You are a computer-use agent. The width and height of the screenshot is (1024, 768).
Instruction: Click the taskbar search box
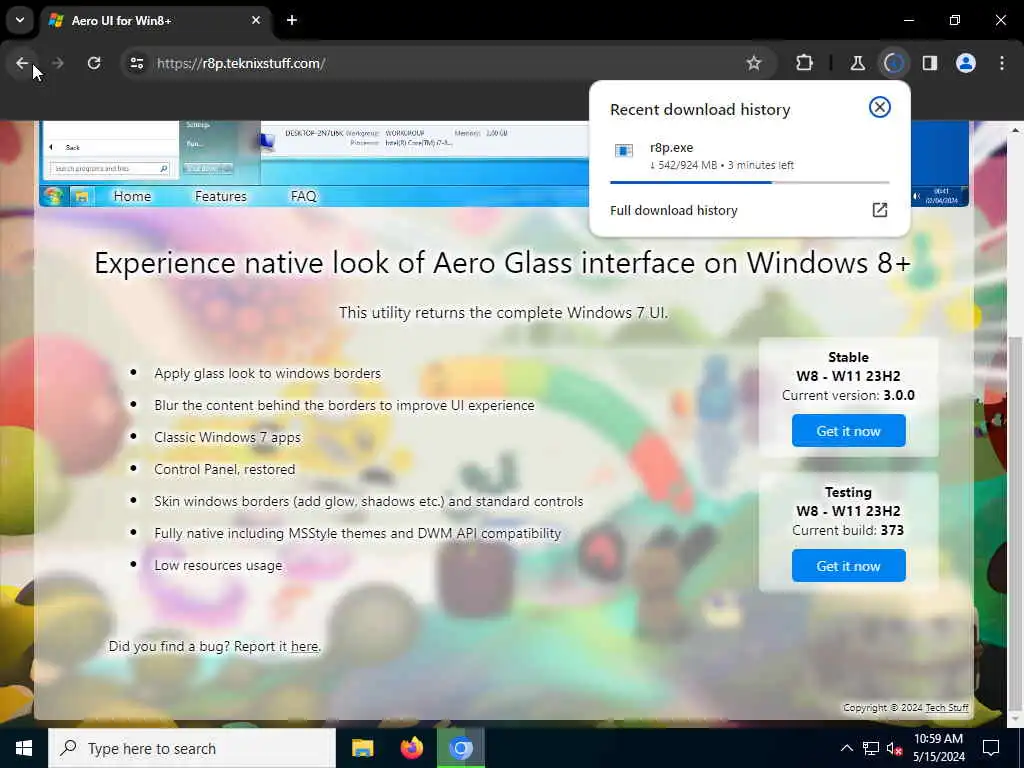(x=192, y=748)
